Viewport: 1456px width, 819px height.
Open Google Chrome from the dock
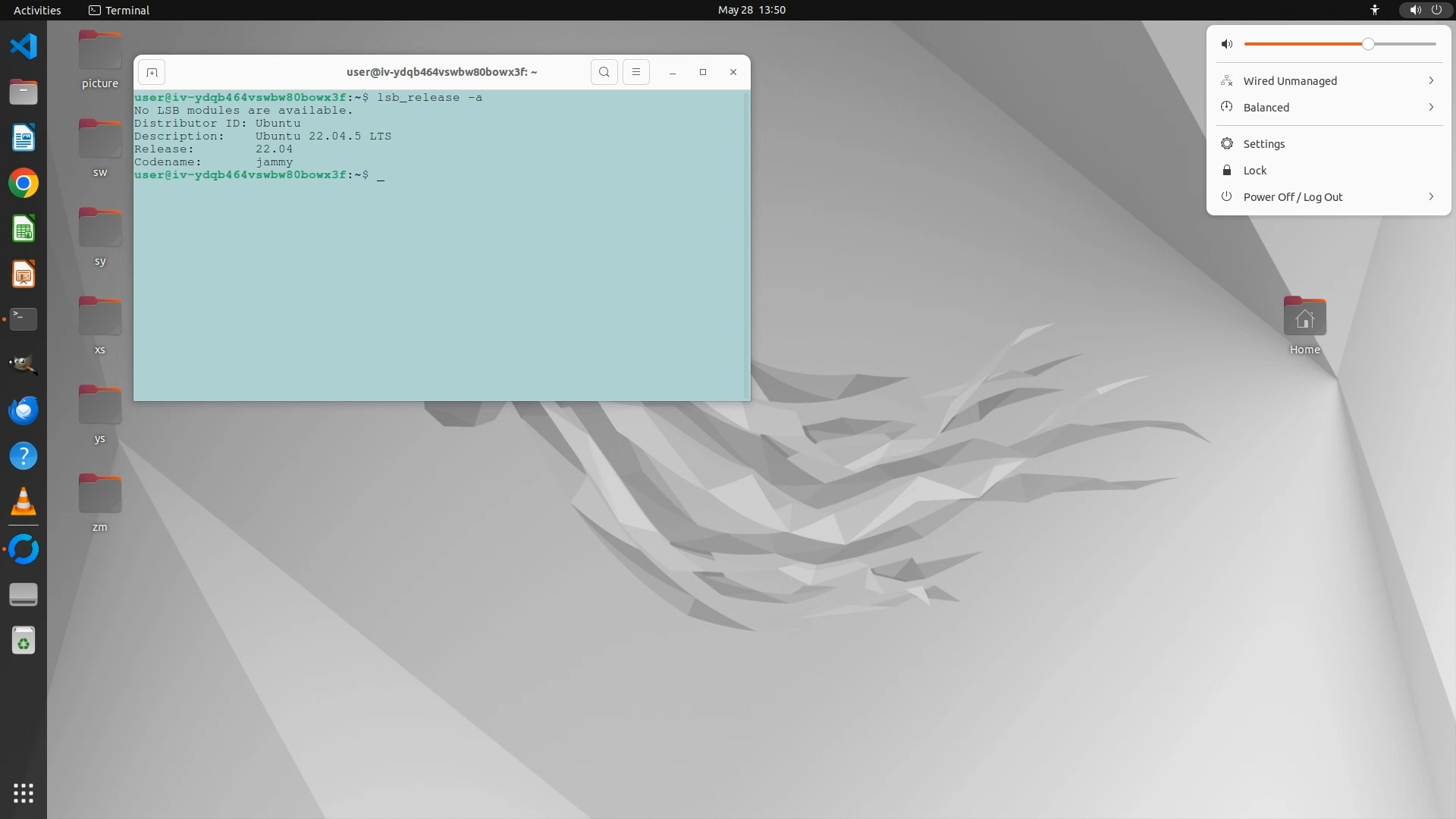coord(24,184)
